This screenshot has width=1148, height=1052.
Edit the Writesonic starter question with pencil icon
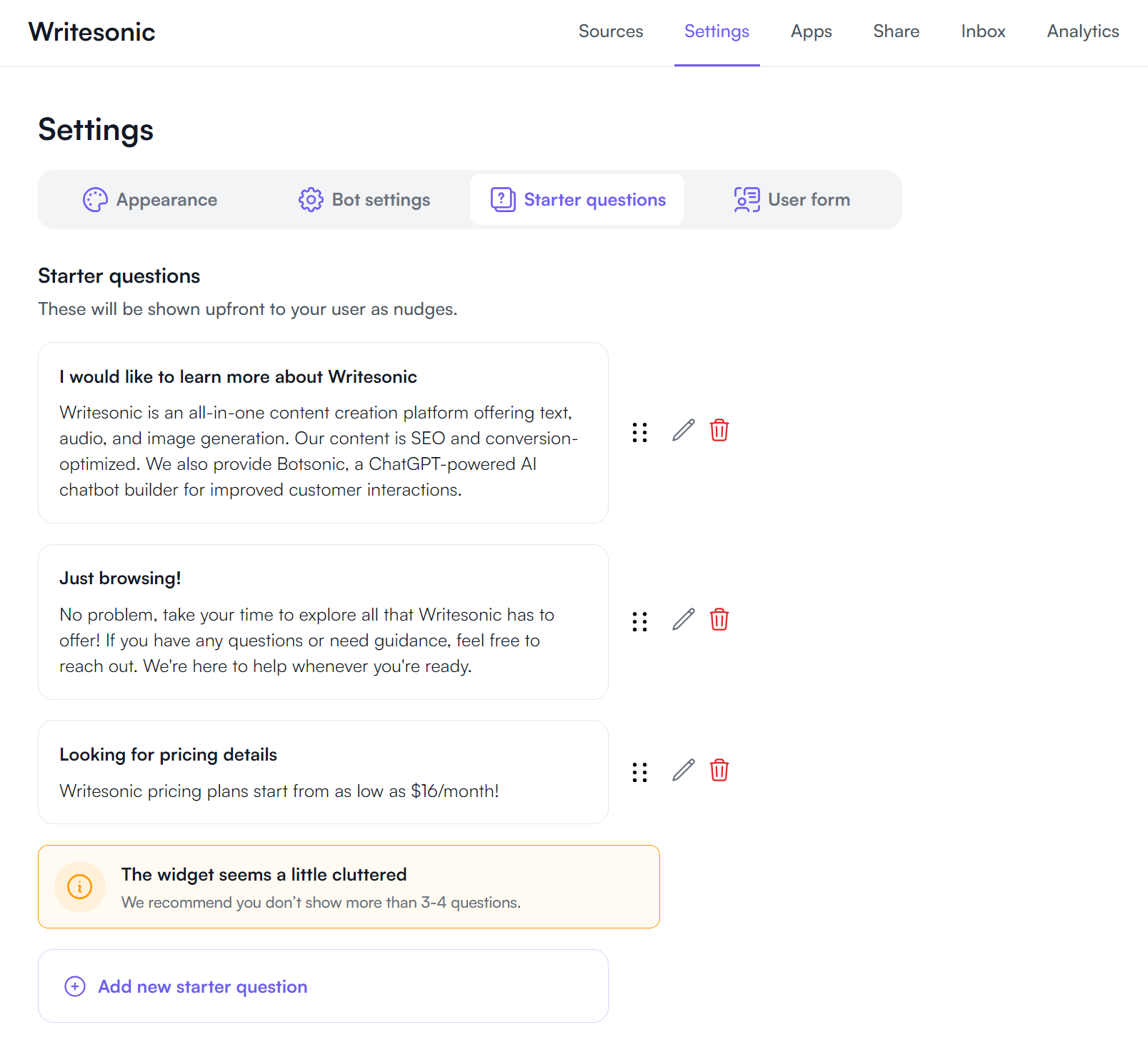pos(684,431)
